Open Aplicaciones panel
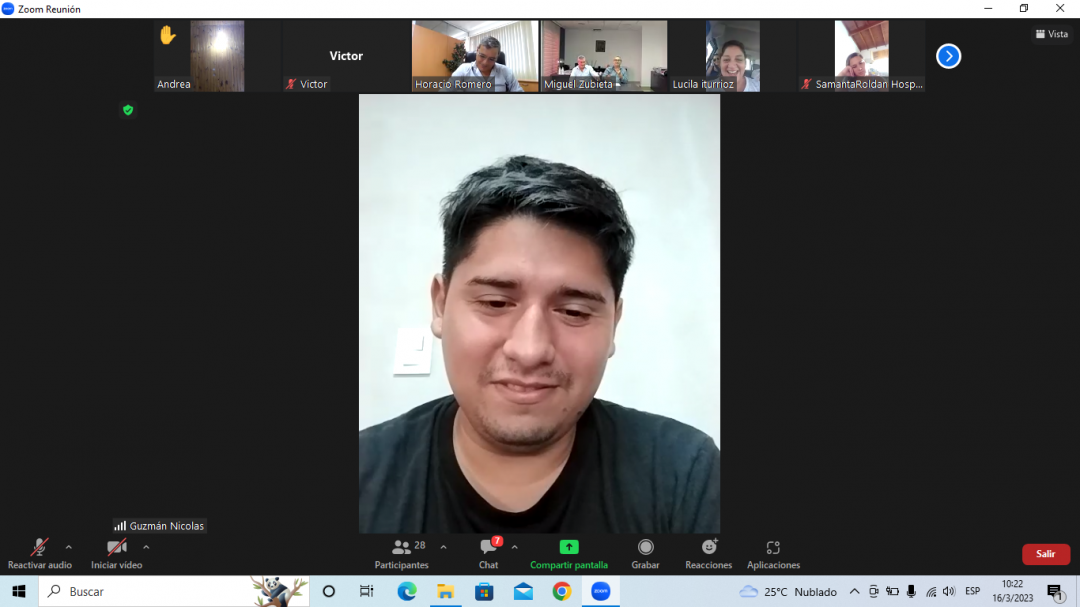The image size is (1080, 607). pyautogui.click(x=773, y=554)
